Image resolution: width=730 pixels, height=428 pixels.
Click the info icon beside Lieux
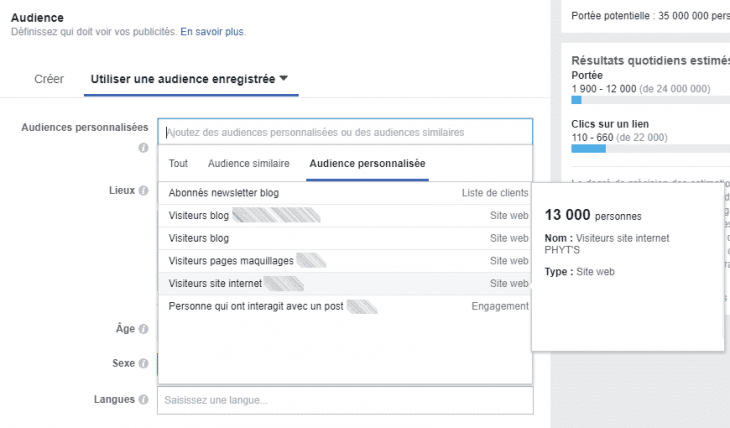[143, 190]
